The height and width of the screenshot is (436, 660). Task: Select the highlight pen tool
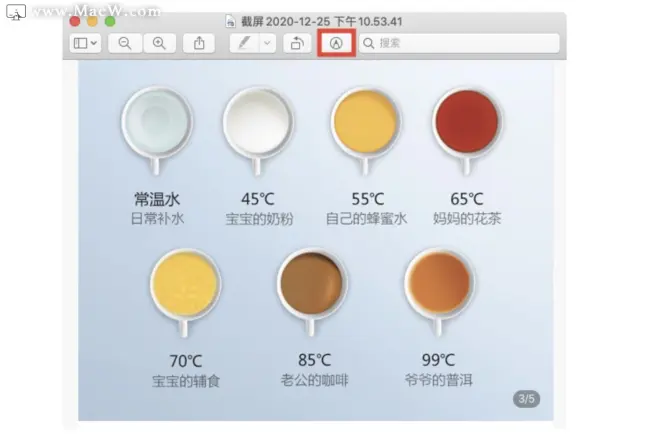tap(244, 43)
